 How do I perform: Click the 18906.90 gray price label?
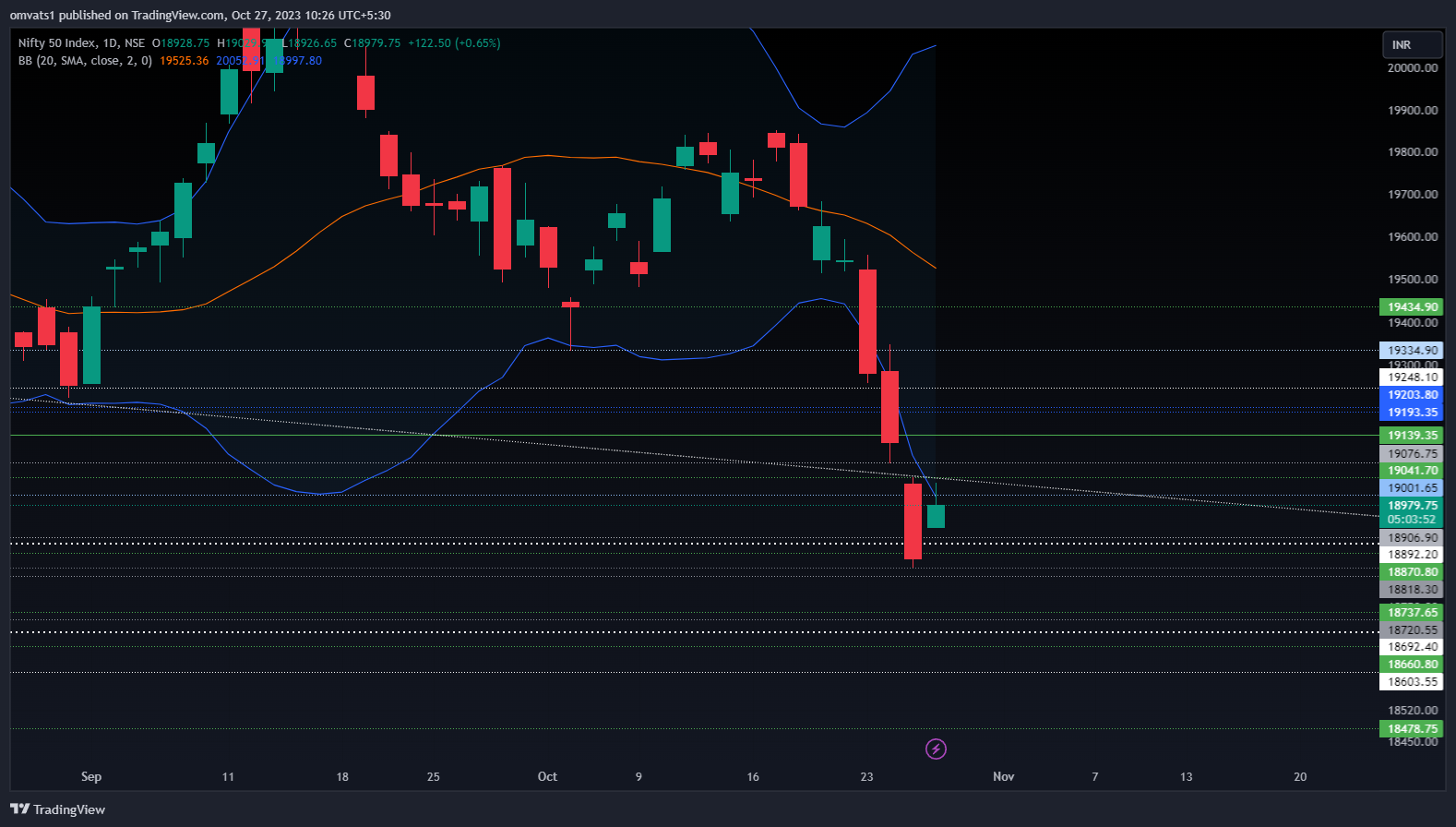click(x=1412, y=538)
